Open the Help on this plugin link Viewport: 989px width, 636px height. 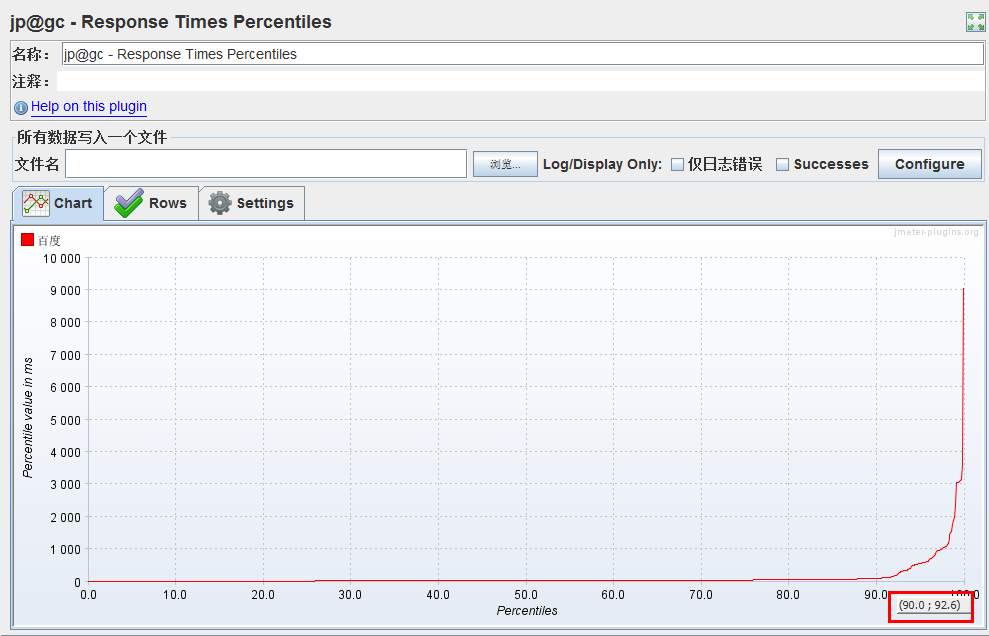(89, 107)
